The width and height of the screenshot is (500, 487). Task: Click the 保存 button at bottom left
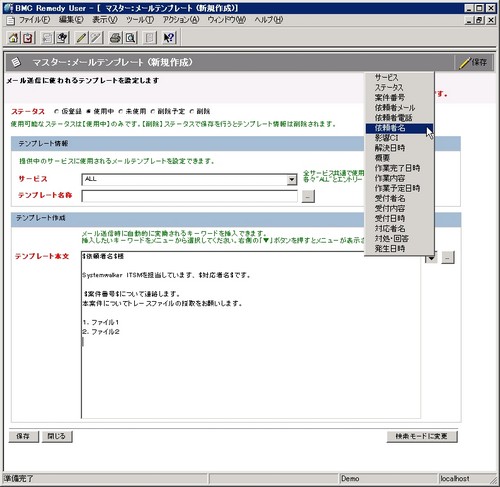(23, 436)
